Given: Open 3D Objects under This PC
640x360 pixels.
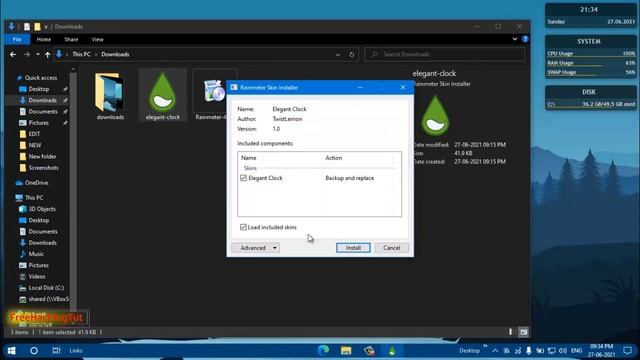Looking at the screenshot, I should pyautogui.click(x=42, y=209).
